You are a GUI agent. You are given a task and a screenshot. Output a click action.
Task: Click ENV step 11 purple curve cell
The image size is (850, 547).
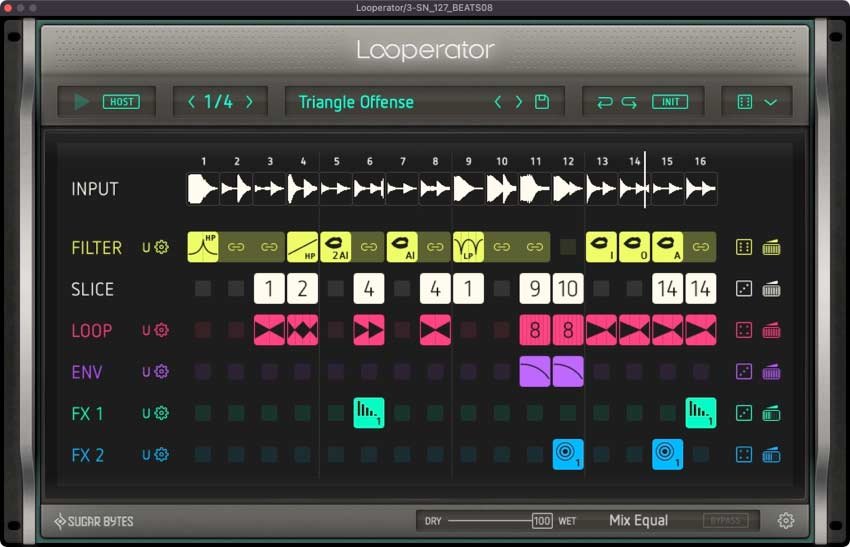tap(535, 372)
